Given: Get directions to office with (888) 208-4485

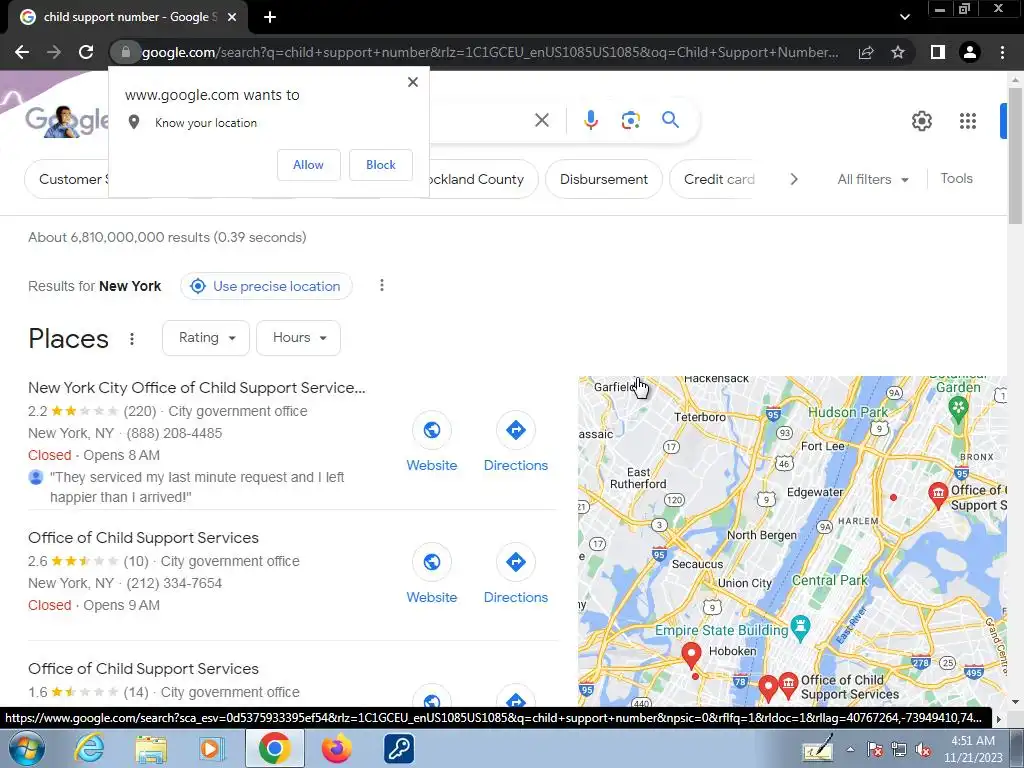Looking at the screenshot, I should click(515, 442).
